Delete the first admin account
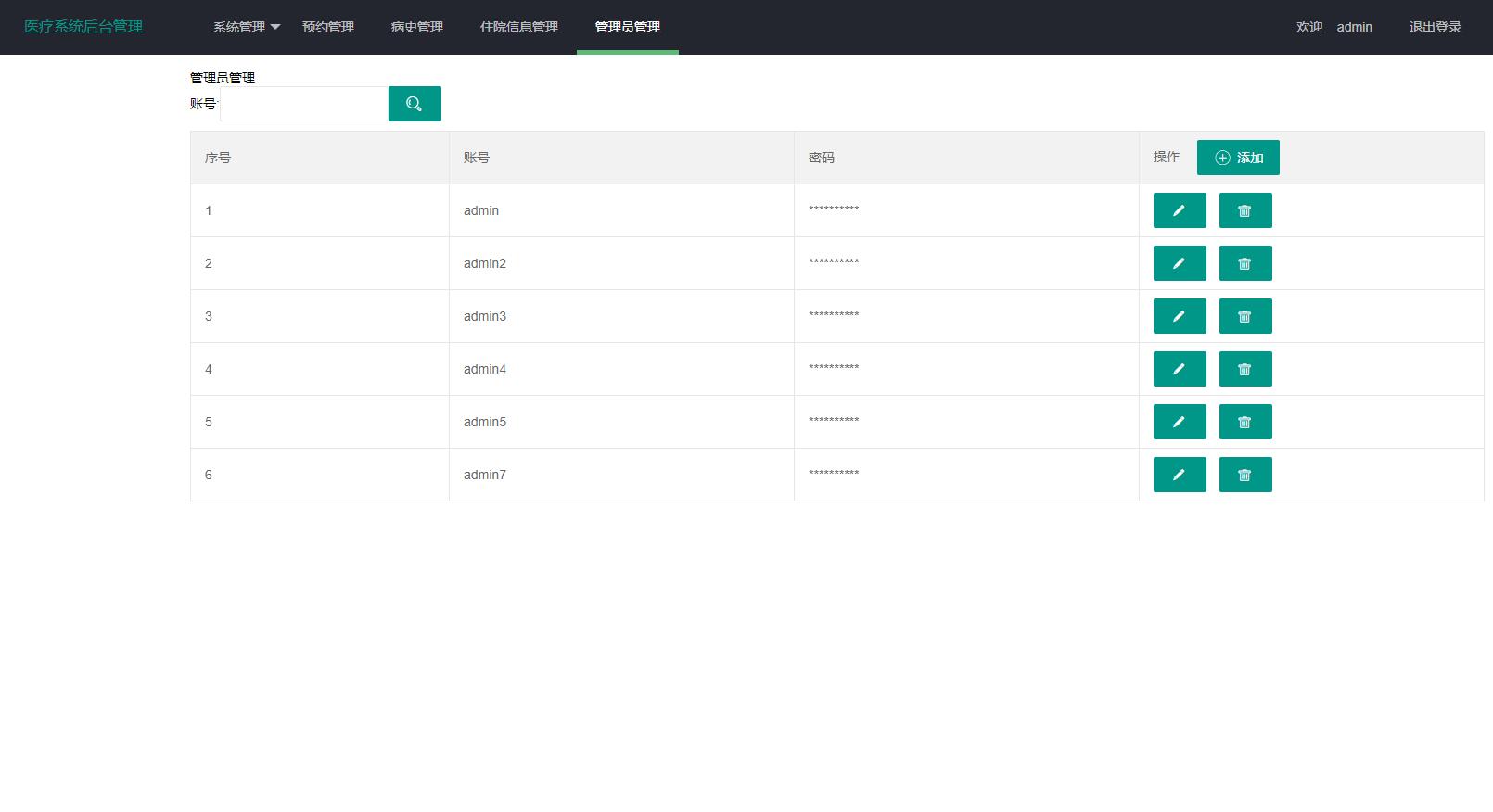This screenshot has width=1493, height=812. tap(1244, 210)
